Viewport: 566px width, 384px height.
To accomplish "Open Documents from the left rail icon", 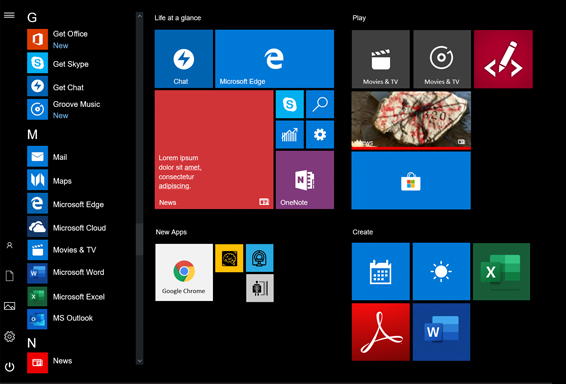I will tap(9, 276).
